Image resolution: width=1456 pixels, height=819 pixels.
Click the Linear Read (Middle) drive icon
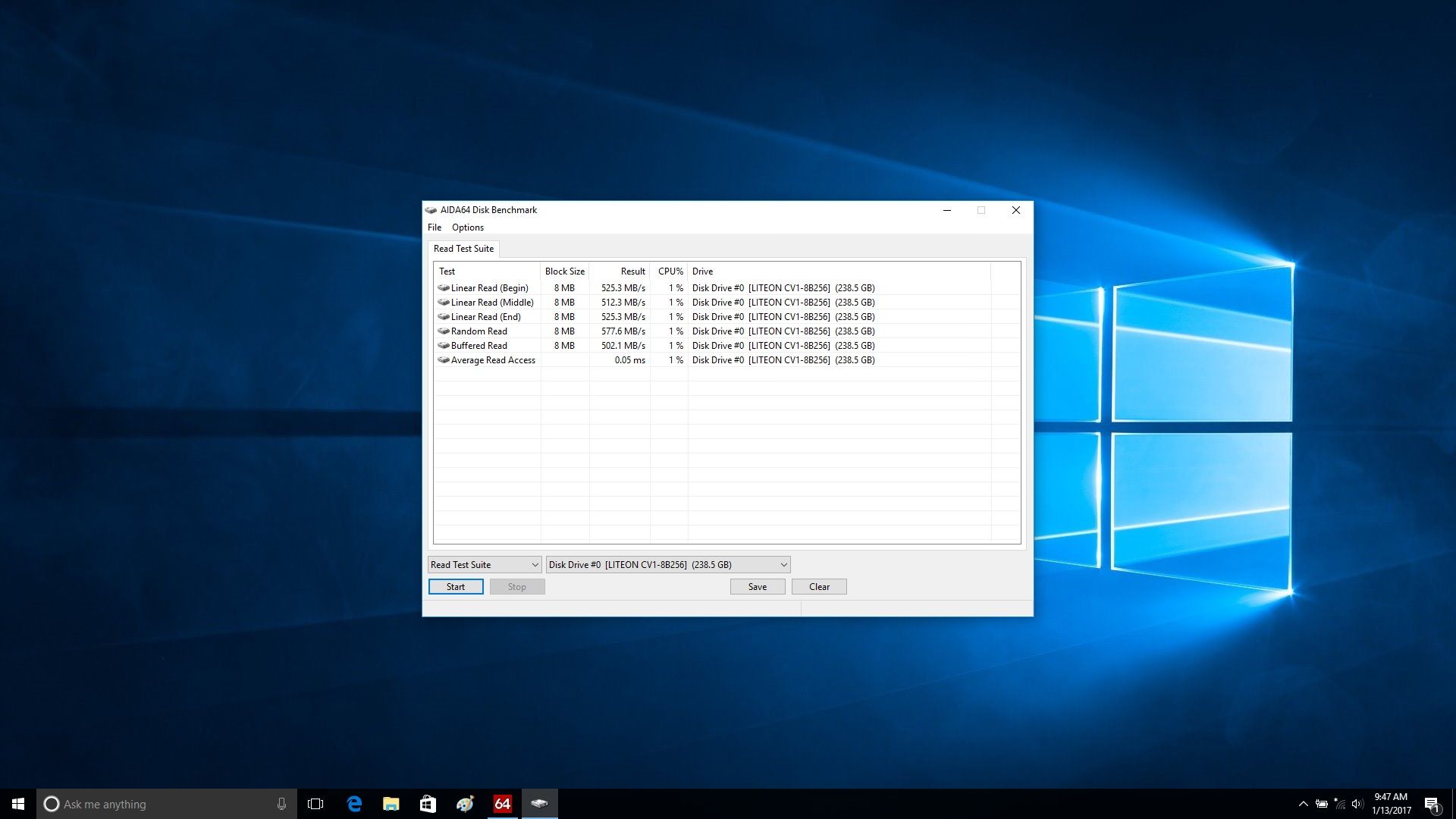click(444, 302)
